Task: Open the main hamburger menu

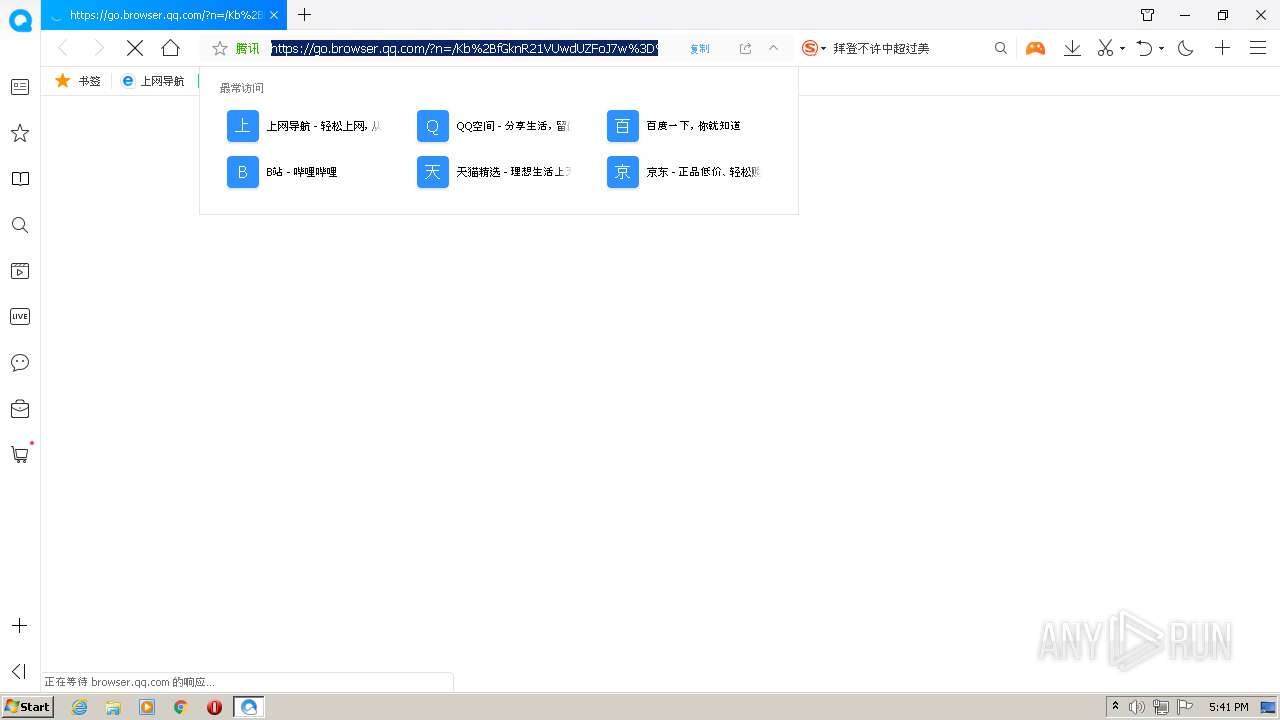Action: [x=1258, y=48]
